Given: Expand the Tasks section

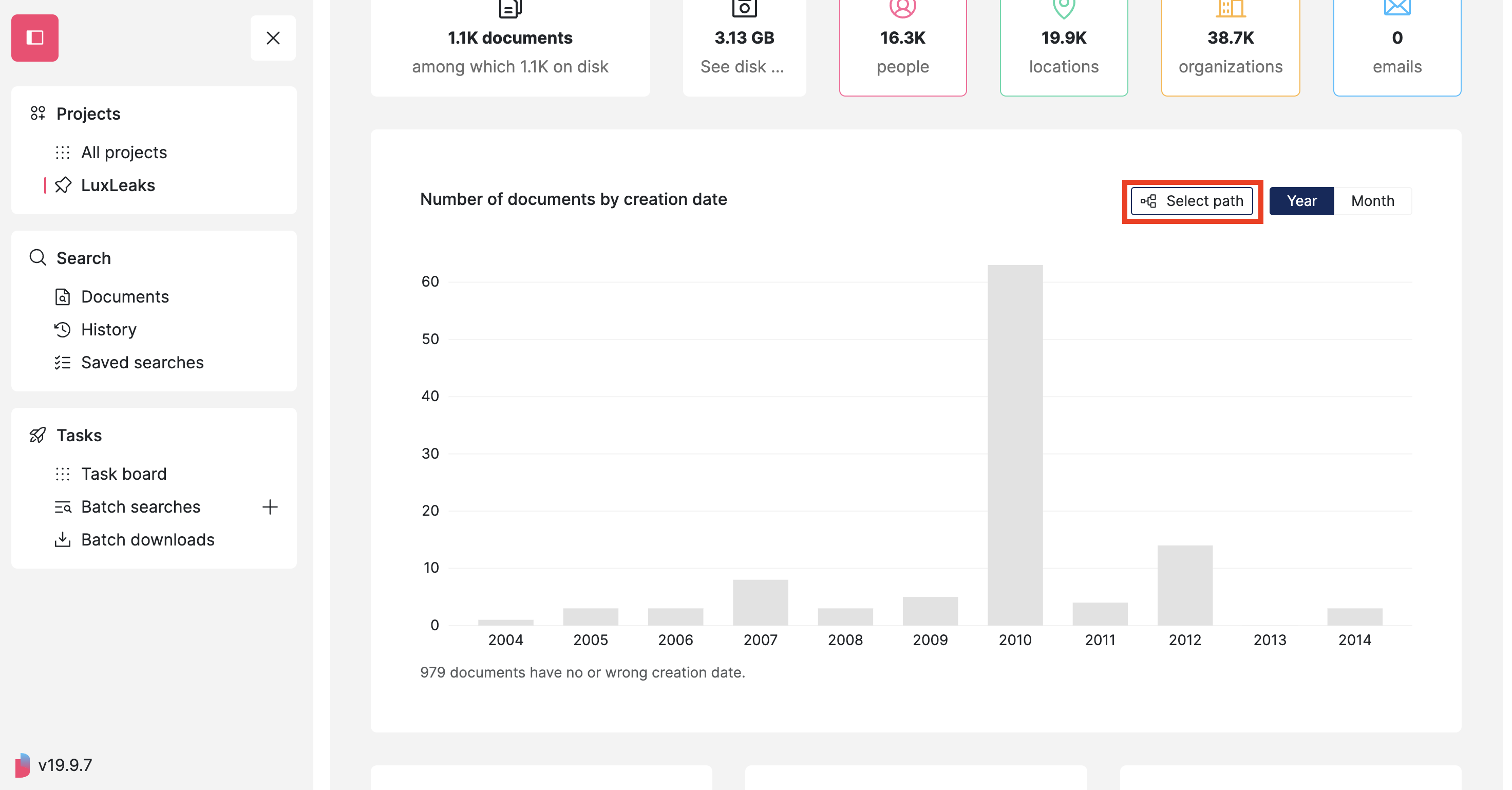Looking at the screenshot, I should tap(79, 435).
